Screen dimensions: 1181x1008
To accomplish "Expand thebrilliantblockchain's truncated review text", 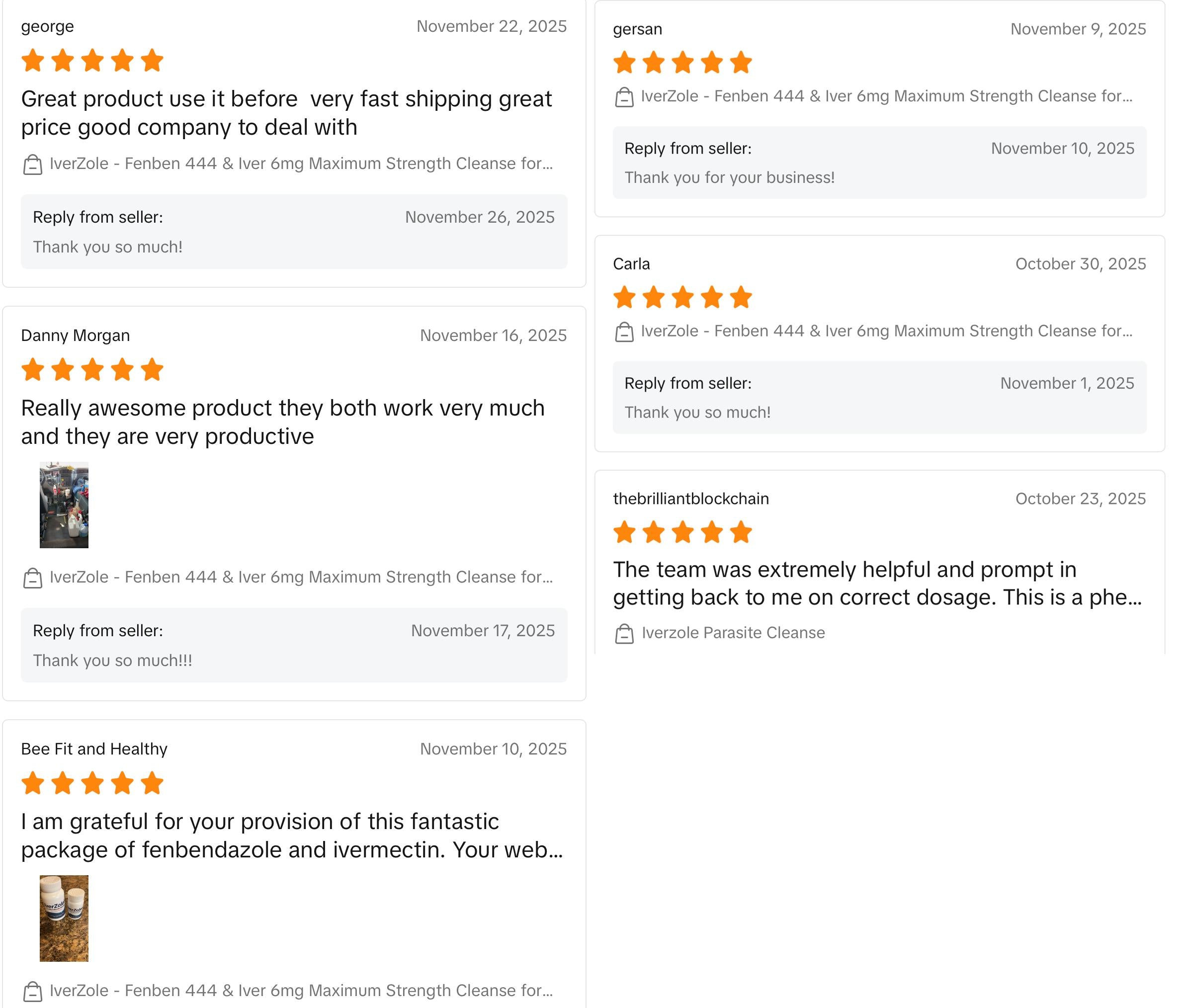I will 877,584.
